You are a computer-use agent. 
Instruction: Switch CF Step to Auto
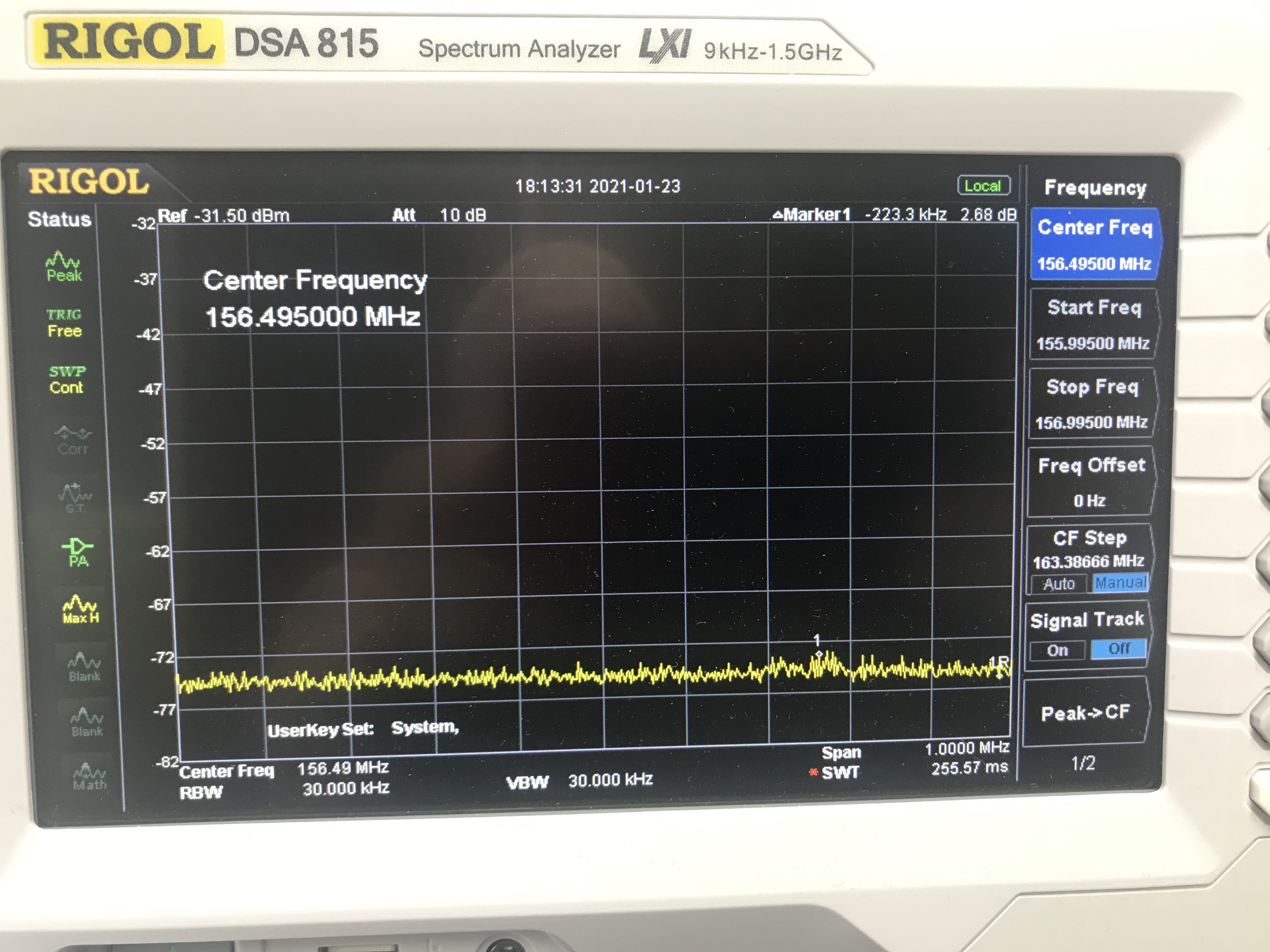click(x=1059, y=584)
